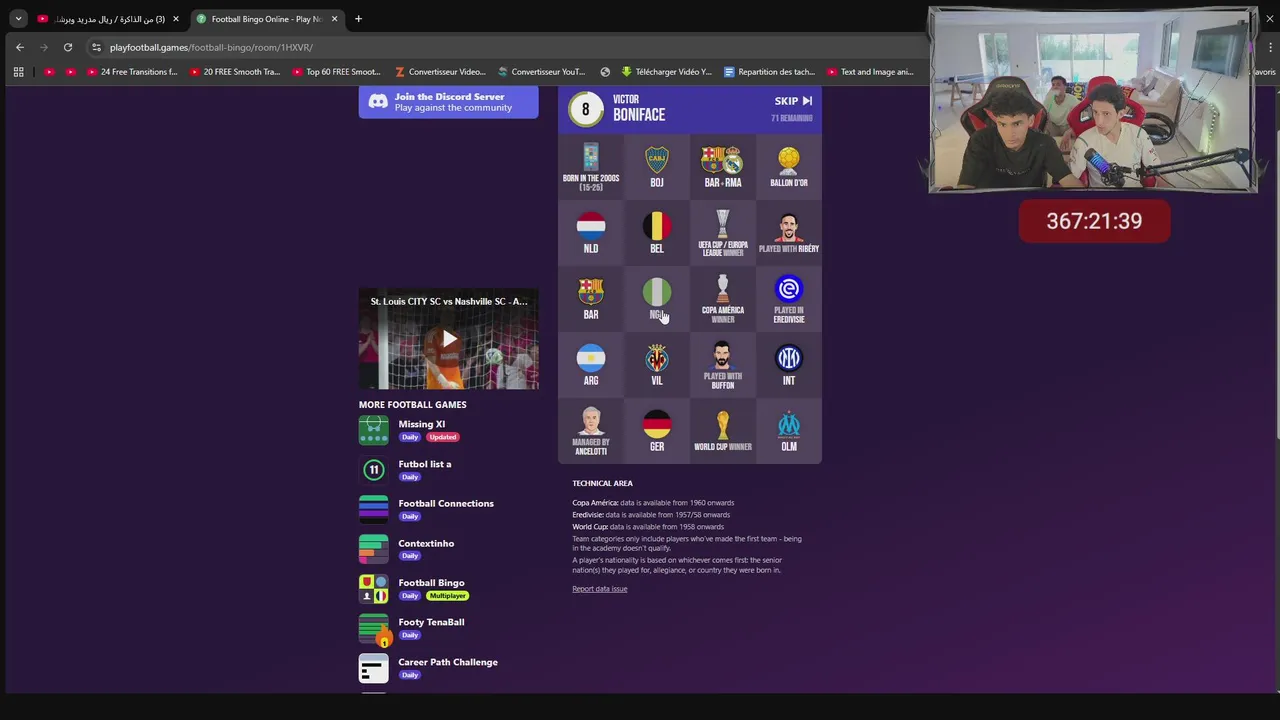
Task: Choose UEFA Cup / Europa League winner cell
Action: point(723,233)
